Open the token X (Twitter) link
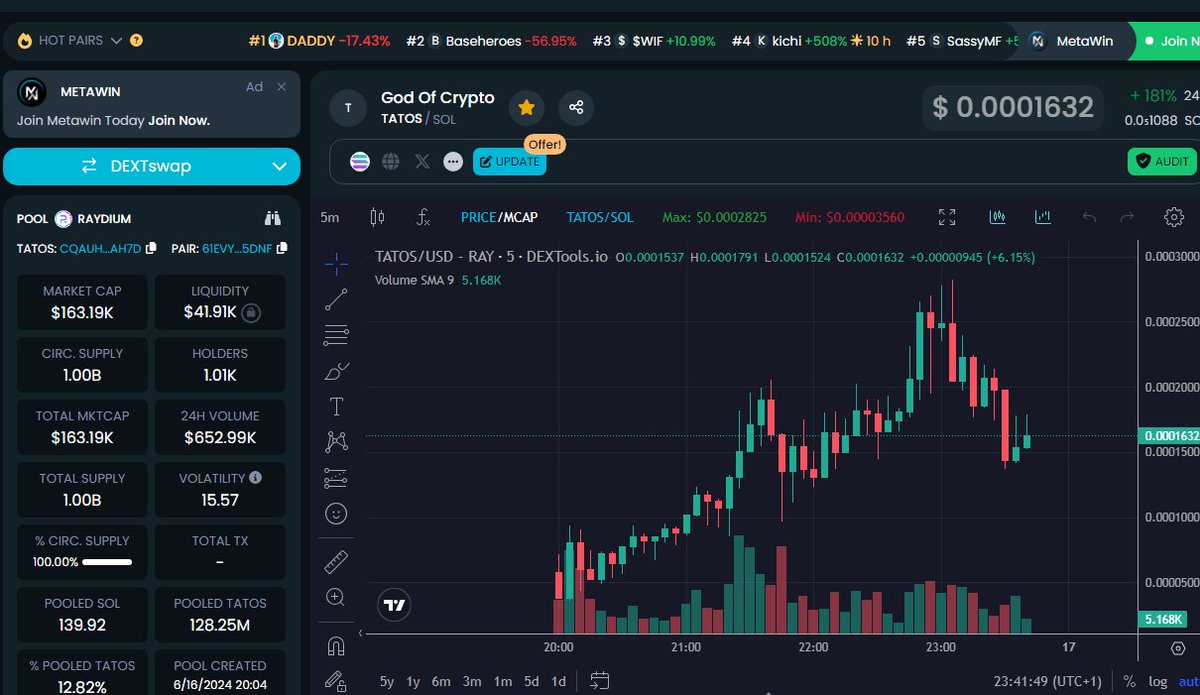Viewport: 1200px width, 695px height. point(422,161)
